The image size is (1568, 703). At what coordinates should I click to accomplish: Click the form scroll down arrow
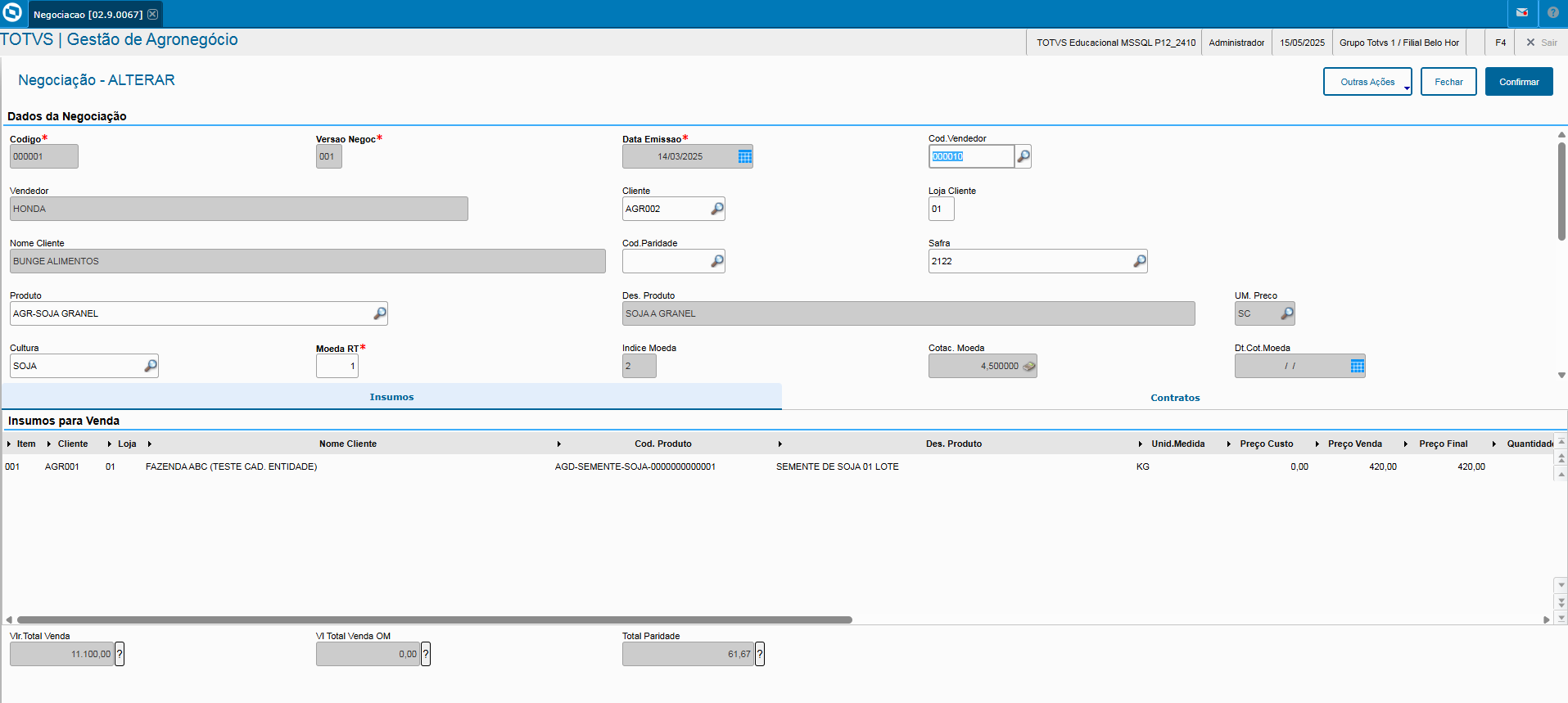1561,375
